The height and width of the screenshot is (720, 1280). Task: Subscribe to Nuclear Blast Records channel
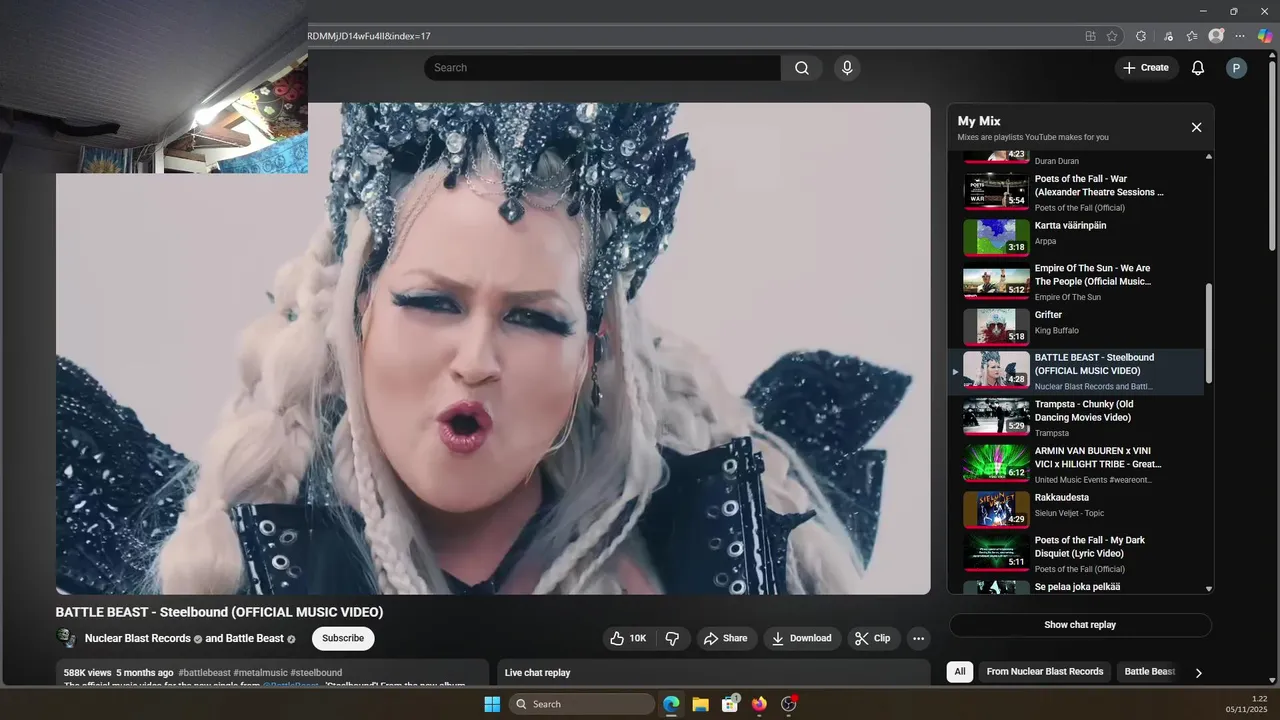click(343, 638)
